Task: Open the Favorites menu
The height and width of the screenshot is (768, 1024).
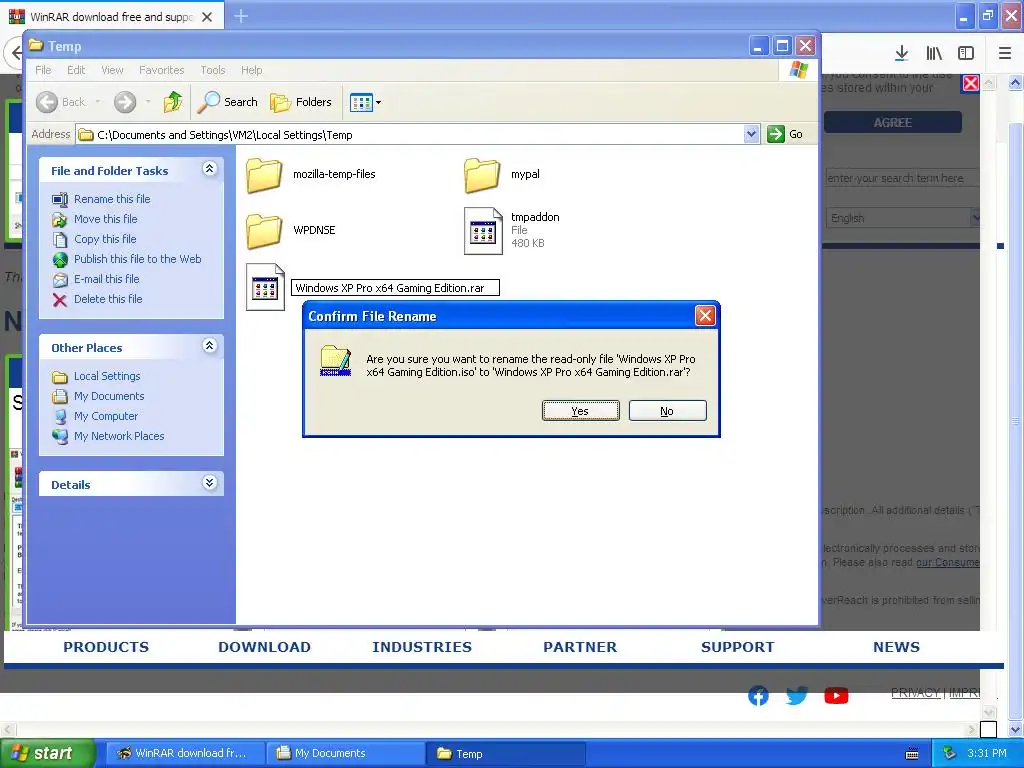Action: (x=161, y=70)
